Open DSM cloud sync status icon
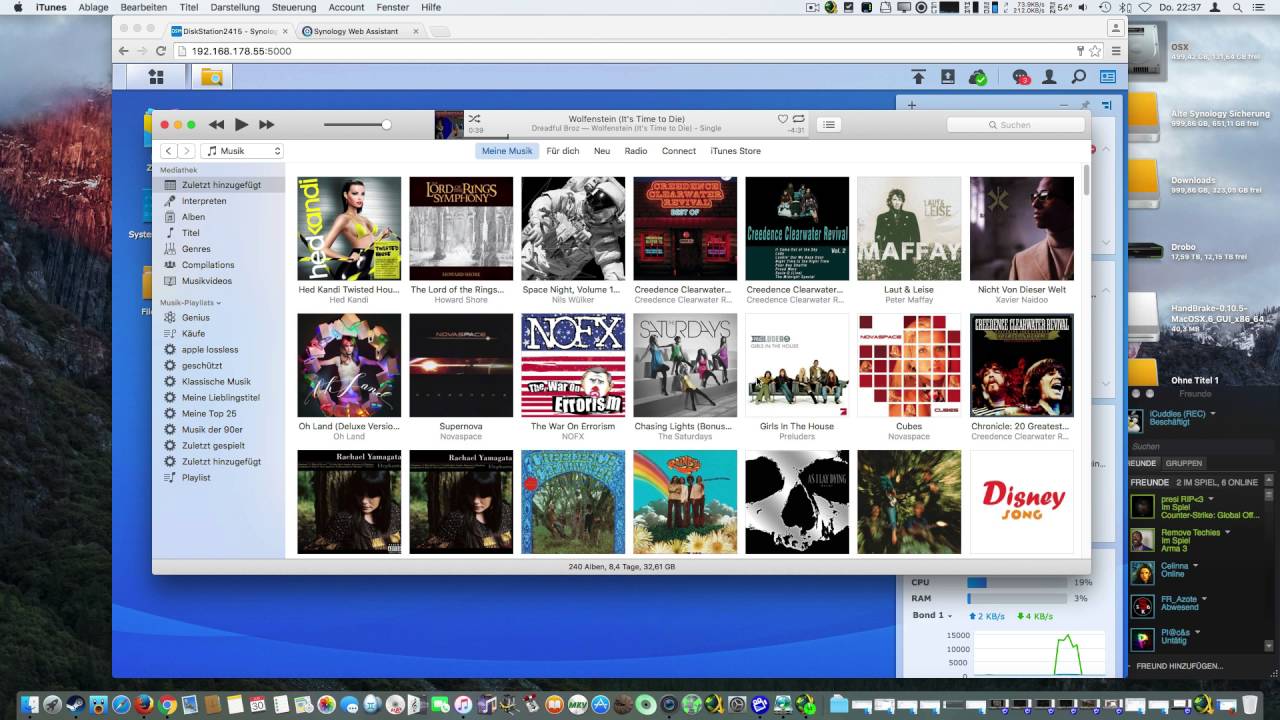 pos(979,77)
